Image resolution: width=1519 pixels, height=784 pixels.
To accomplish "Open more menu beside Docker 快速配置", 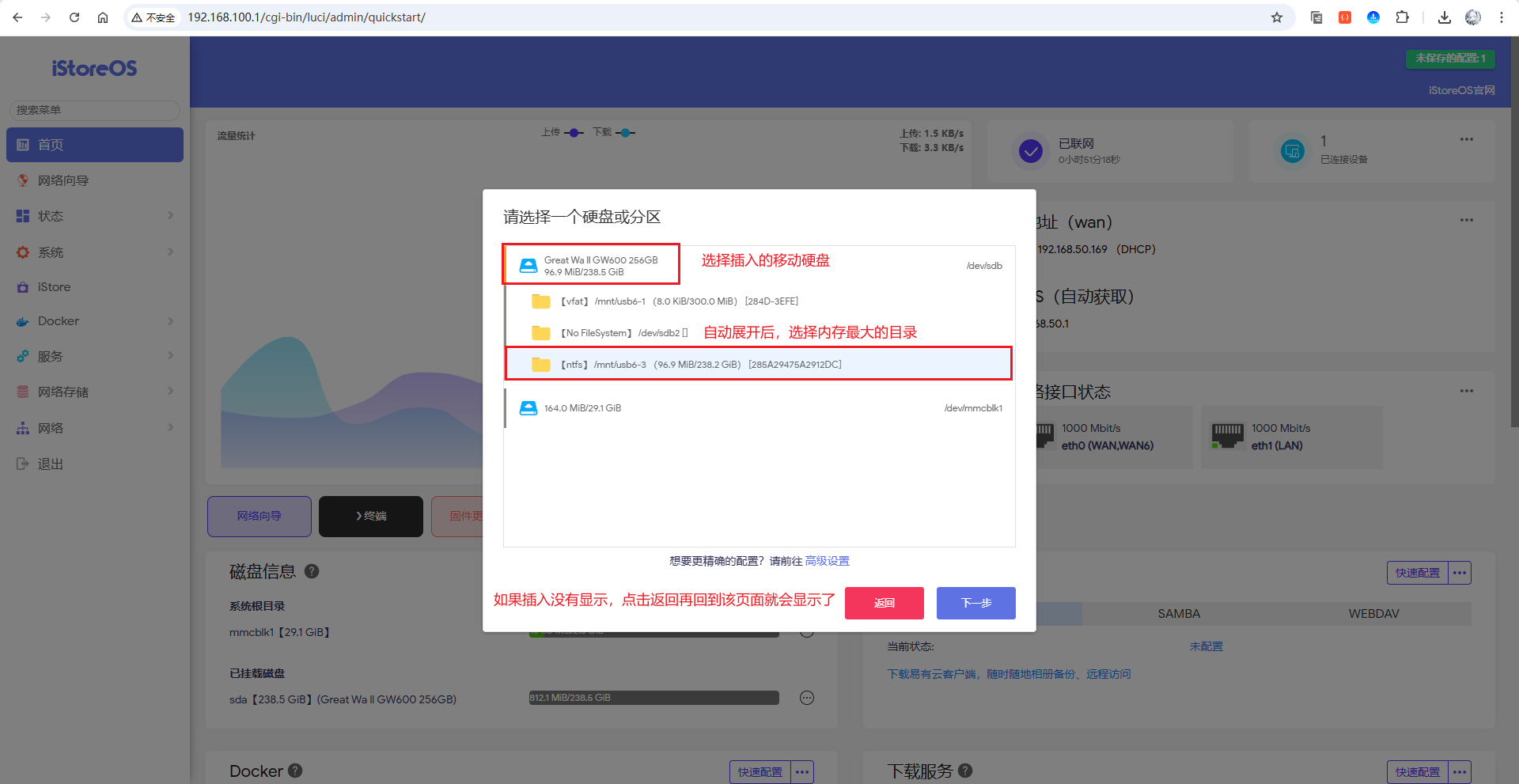I will (802, 772).
